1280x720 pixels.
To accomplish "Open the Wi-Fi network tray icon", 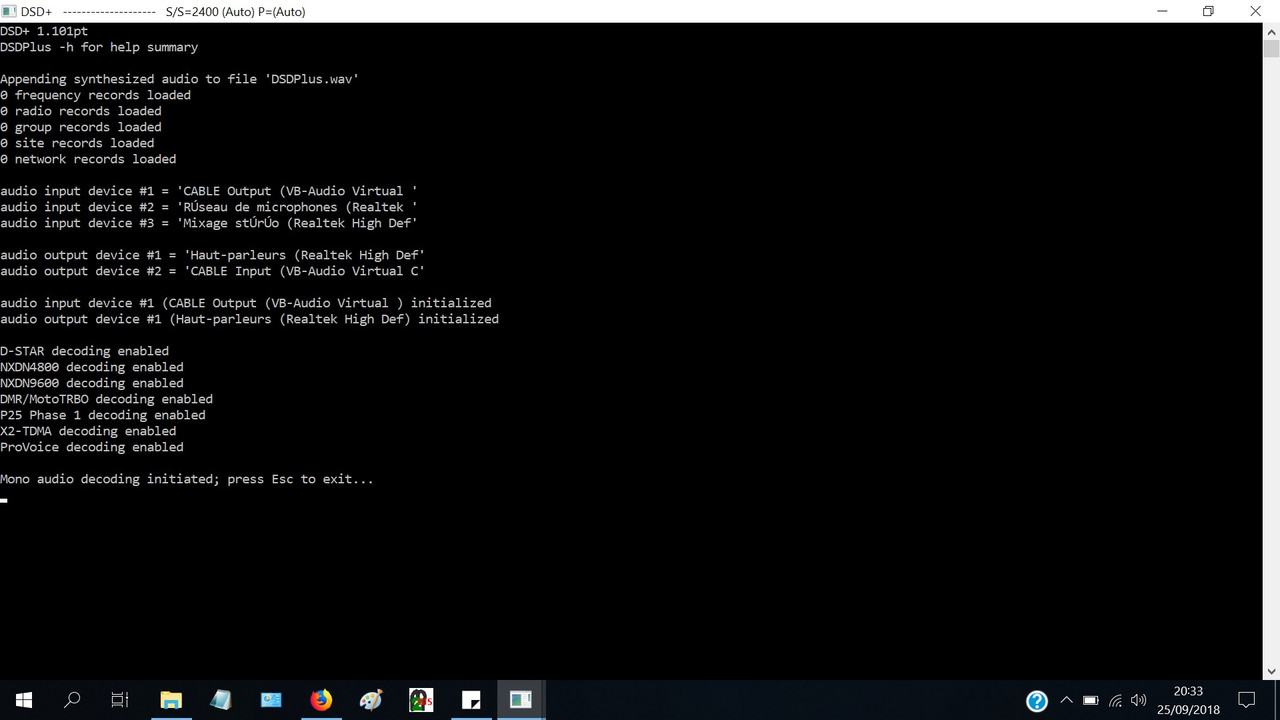I will [1115, 700].
